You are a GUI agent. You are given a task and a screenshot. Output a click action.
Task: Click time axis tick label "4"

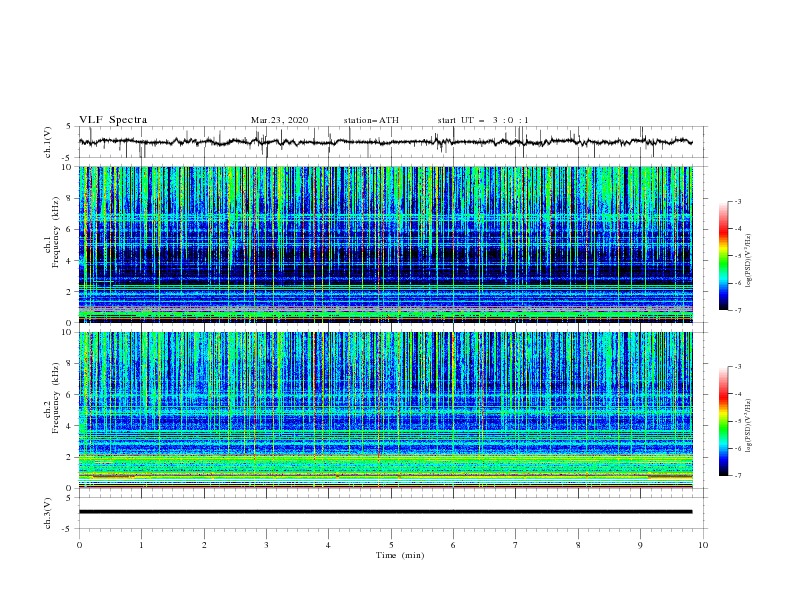coord(328,545)
